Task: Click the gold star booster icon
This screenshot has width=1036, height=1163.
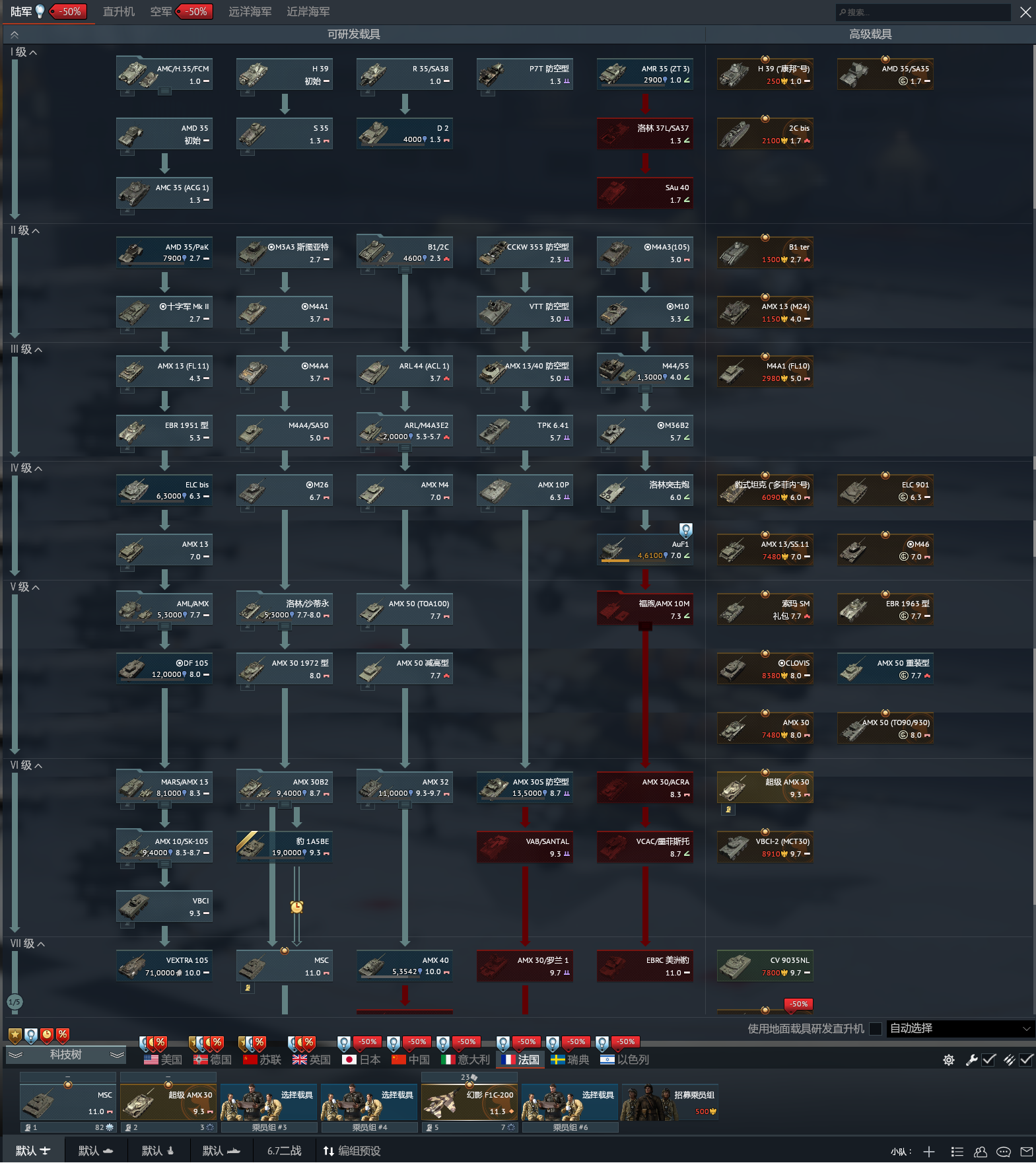Action: pos(15,1035)
